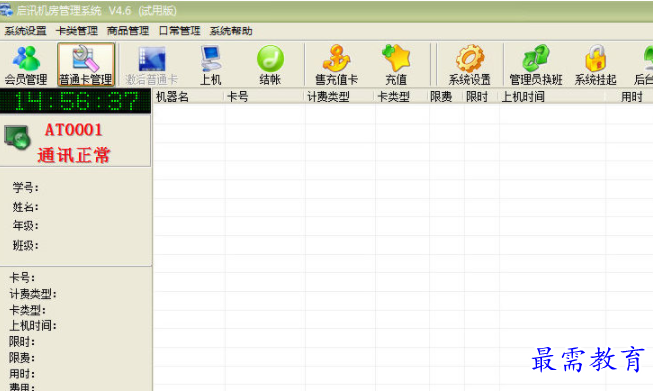Image resolution: width=653 pixels, height=391 pixels.
Task: Open the 商品管理 menu
Action: point(128,31)
